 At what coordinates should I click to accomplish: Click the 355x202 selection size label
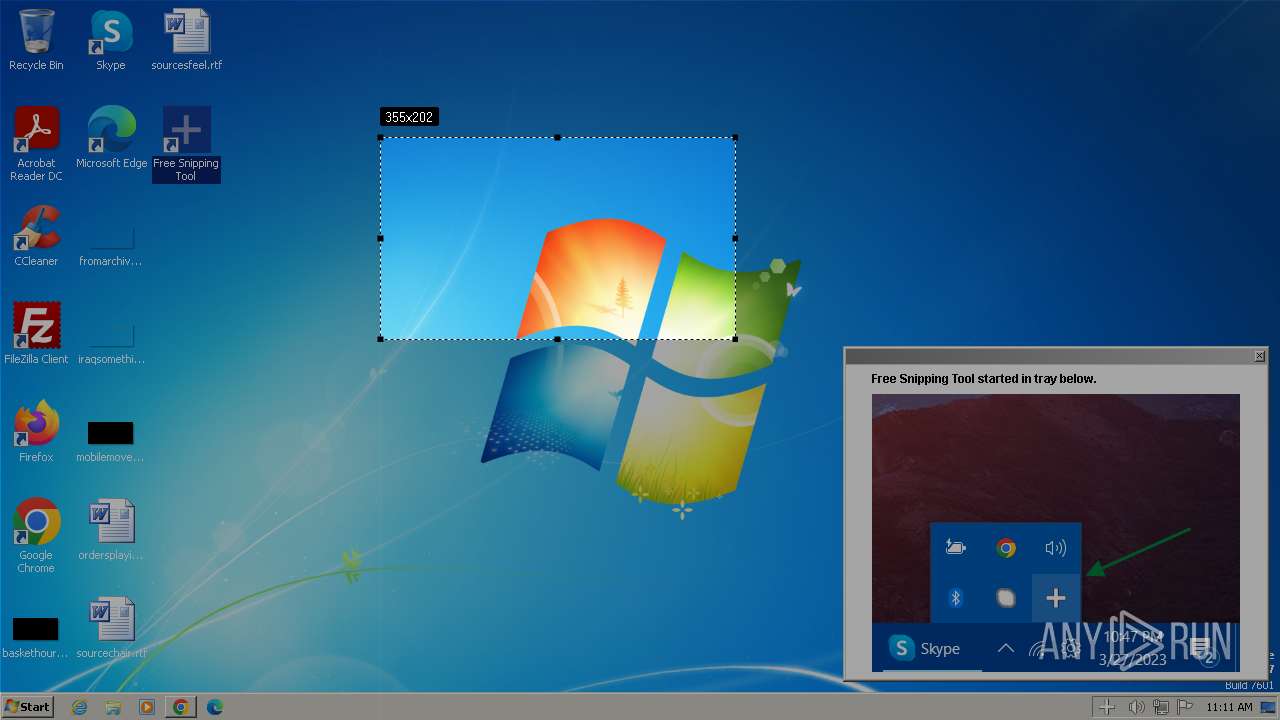tap(409, 117)
